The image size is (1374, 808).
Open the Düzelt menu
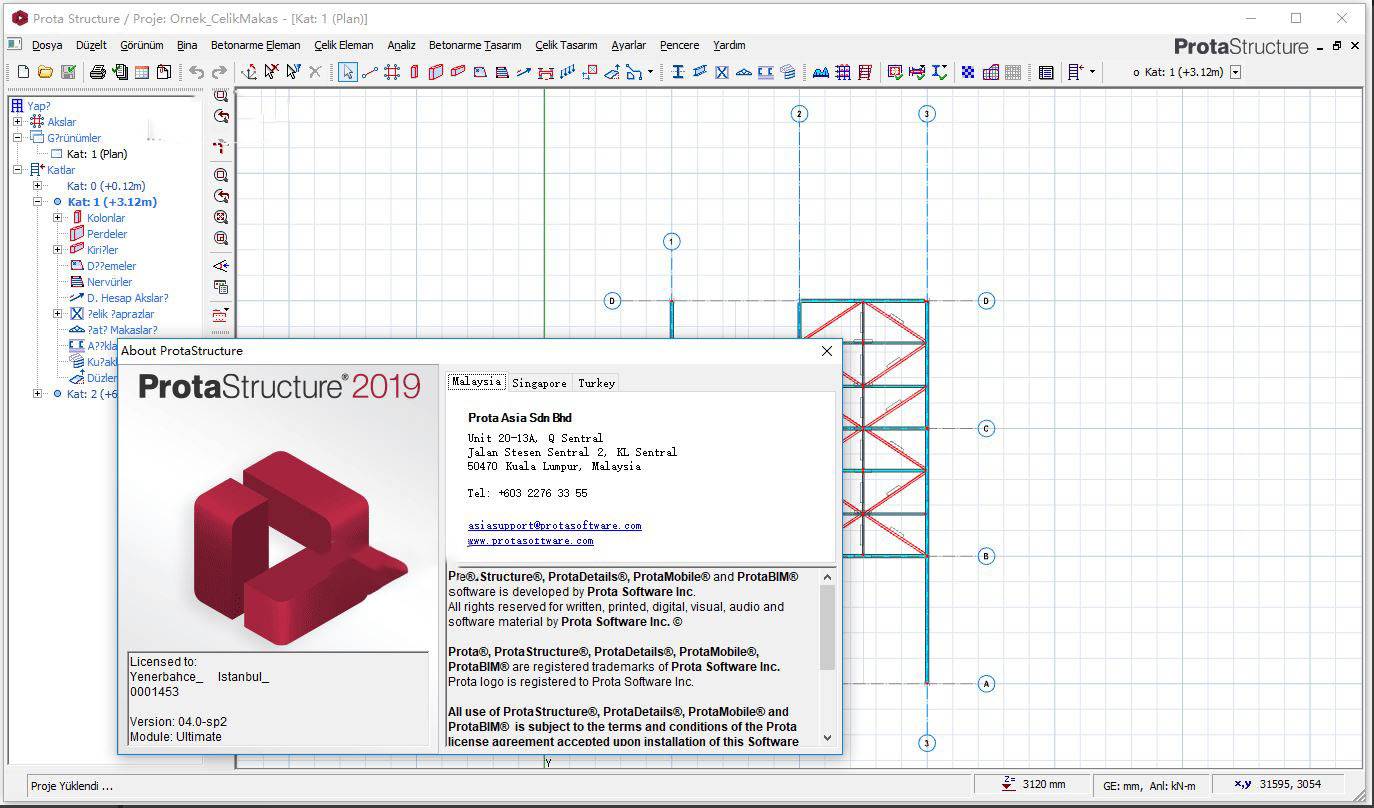point(91,45)
